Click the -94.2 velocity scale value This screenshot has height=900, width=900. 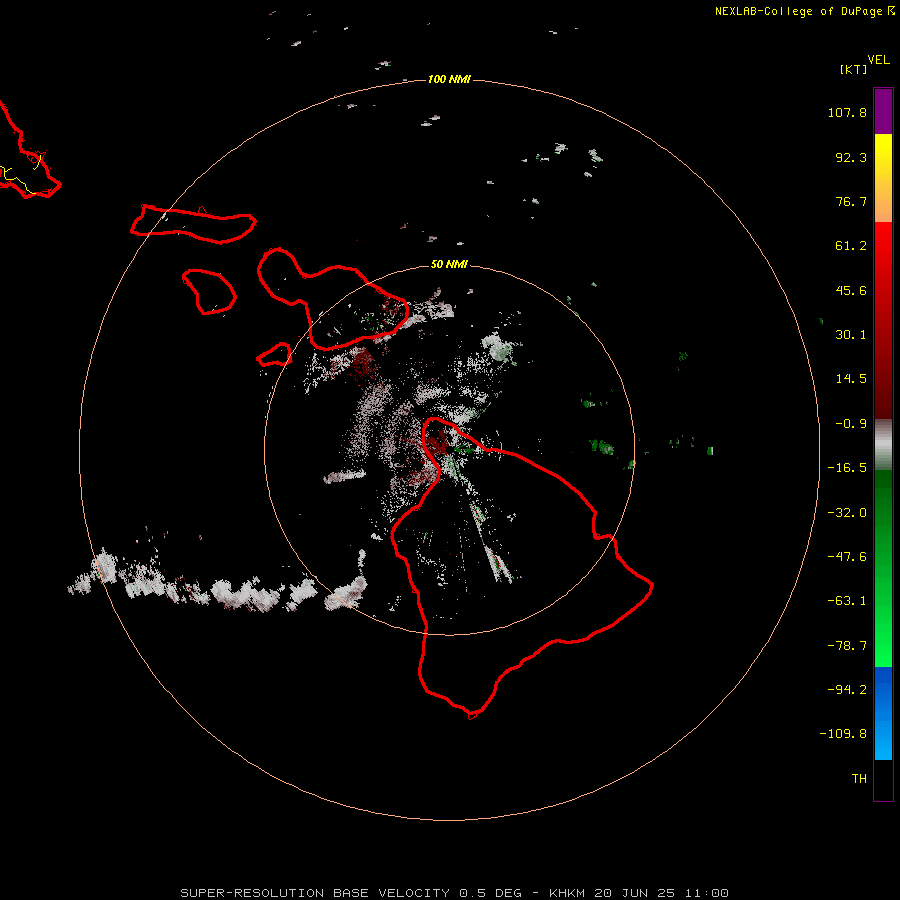coord(847,690)
